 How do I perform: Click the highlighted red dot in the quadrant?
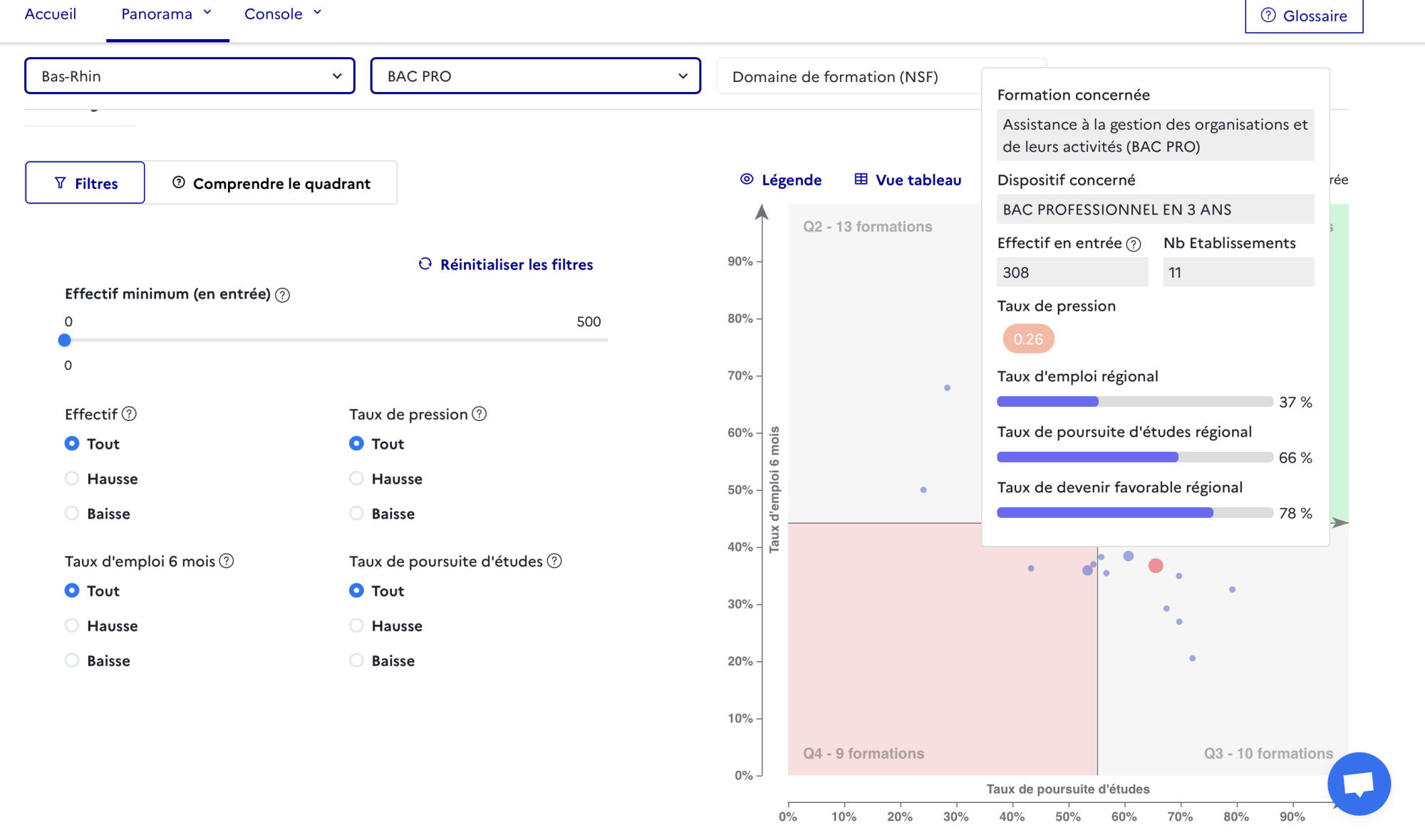tap(1156, 566)
